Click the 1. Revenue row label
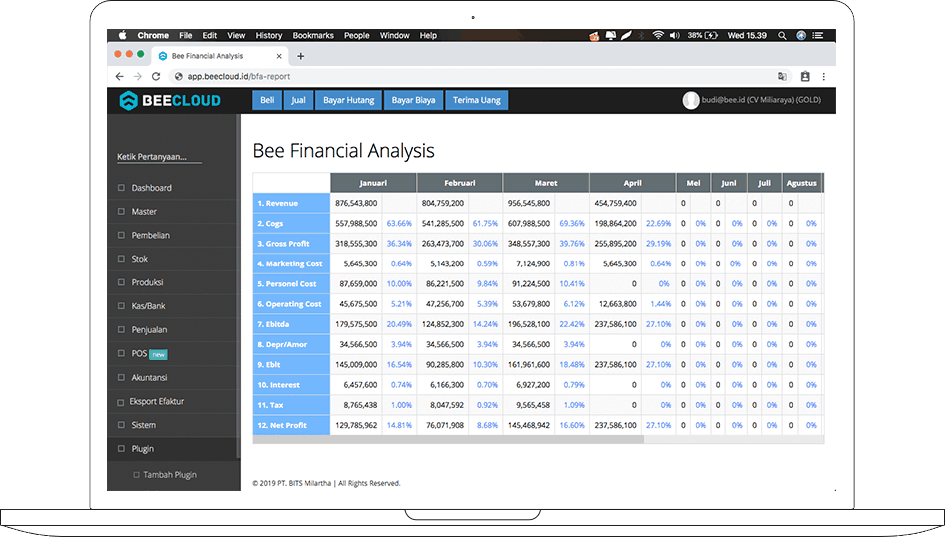The width and height of the screenshot is (945, 537). coord(291,203)
